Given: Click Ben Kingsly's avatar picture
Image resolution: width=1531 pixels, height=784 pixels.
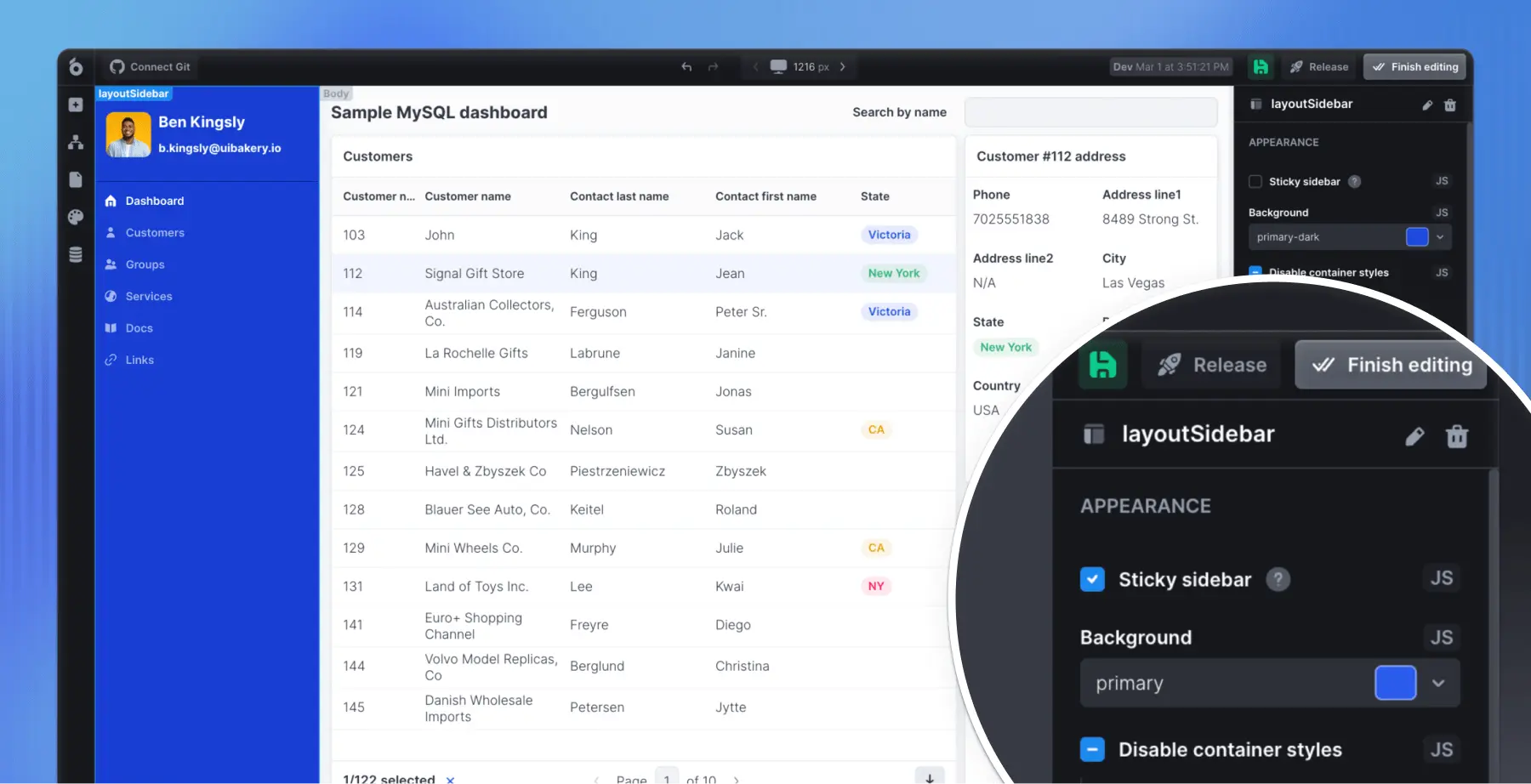Looking at the screenshot, I should (128, 134).
